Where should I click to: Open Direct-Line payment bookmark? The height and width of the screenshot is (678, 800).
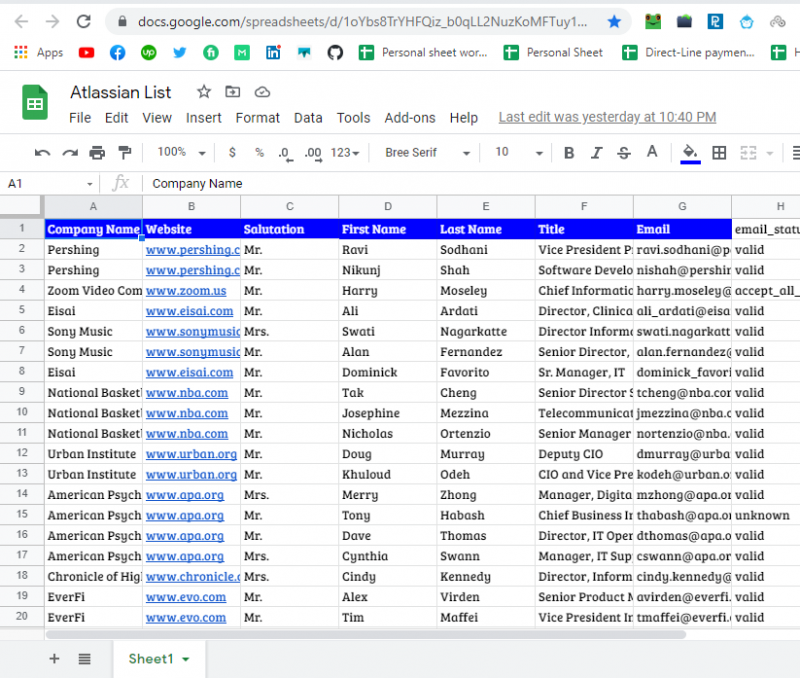coord(688,53)
